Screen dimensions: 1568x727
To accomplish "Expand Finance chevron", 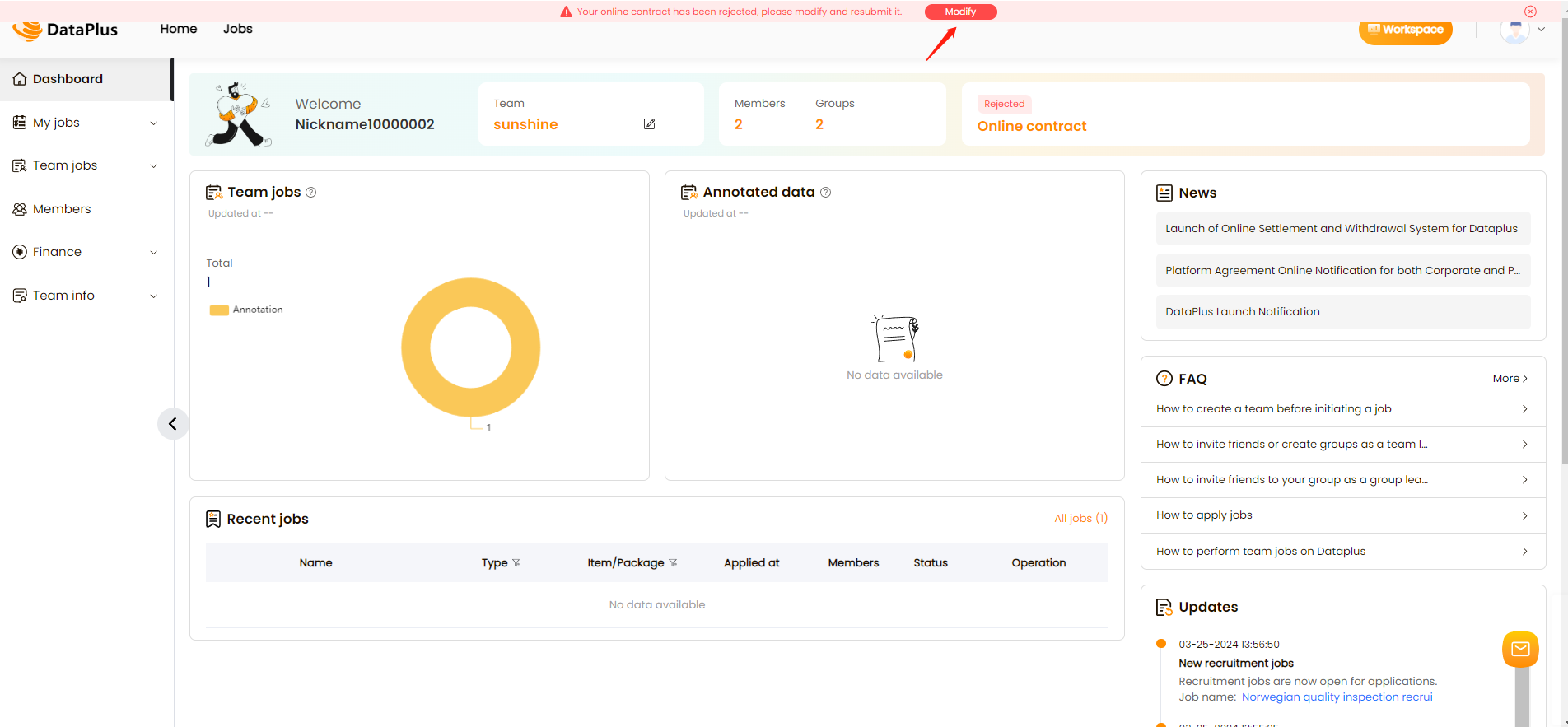I will (x=154, y=253).
